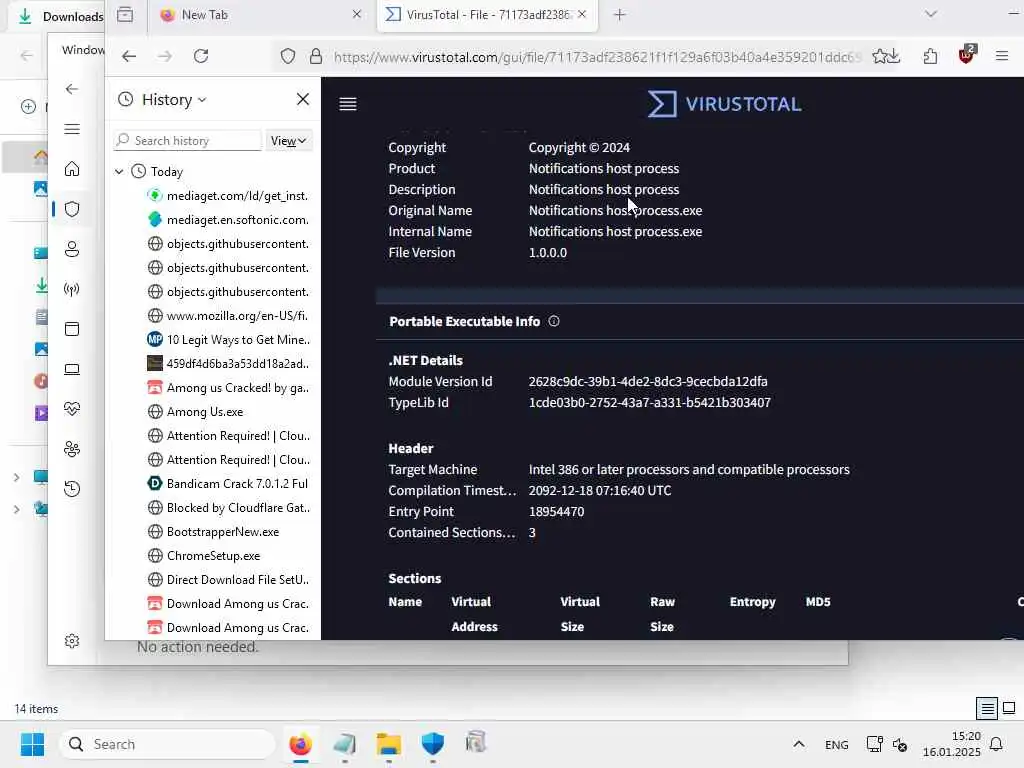Open Firefox extensions puzzle icon

[x=930, y=57]
